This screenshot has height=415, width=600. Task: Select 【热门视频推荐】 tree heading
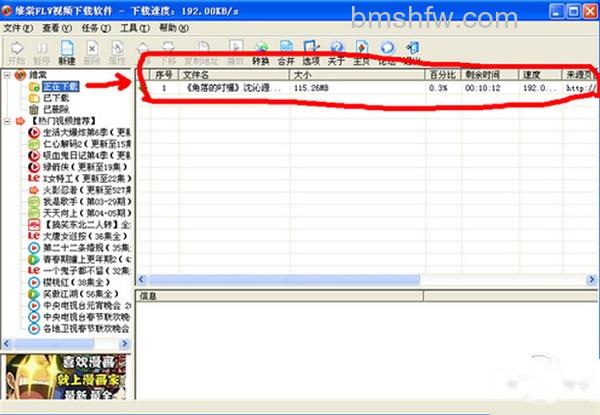point(63,121)
